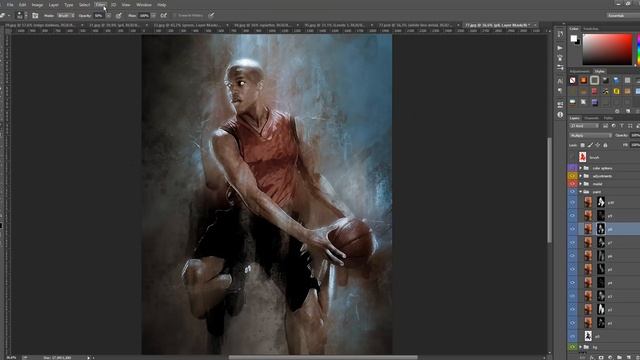Collapse the paint group

(x=581, y=191)
